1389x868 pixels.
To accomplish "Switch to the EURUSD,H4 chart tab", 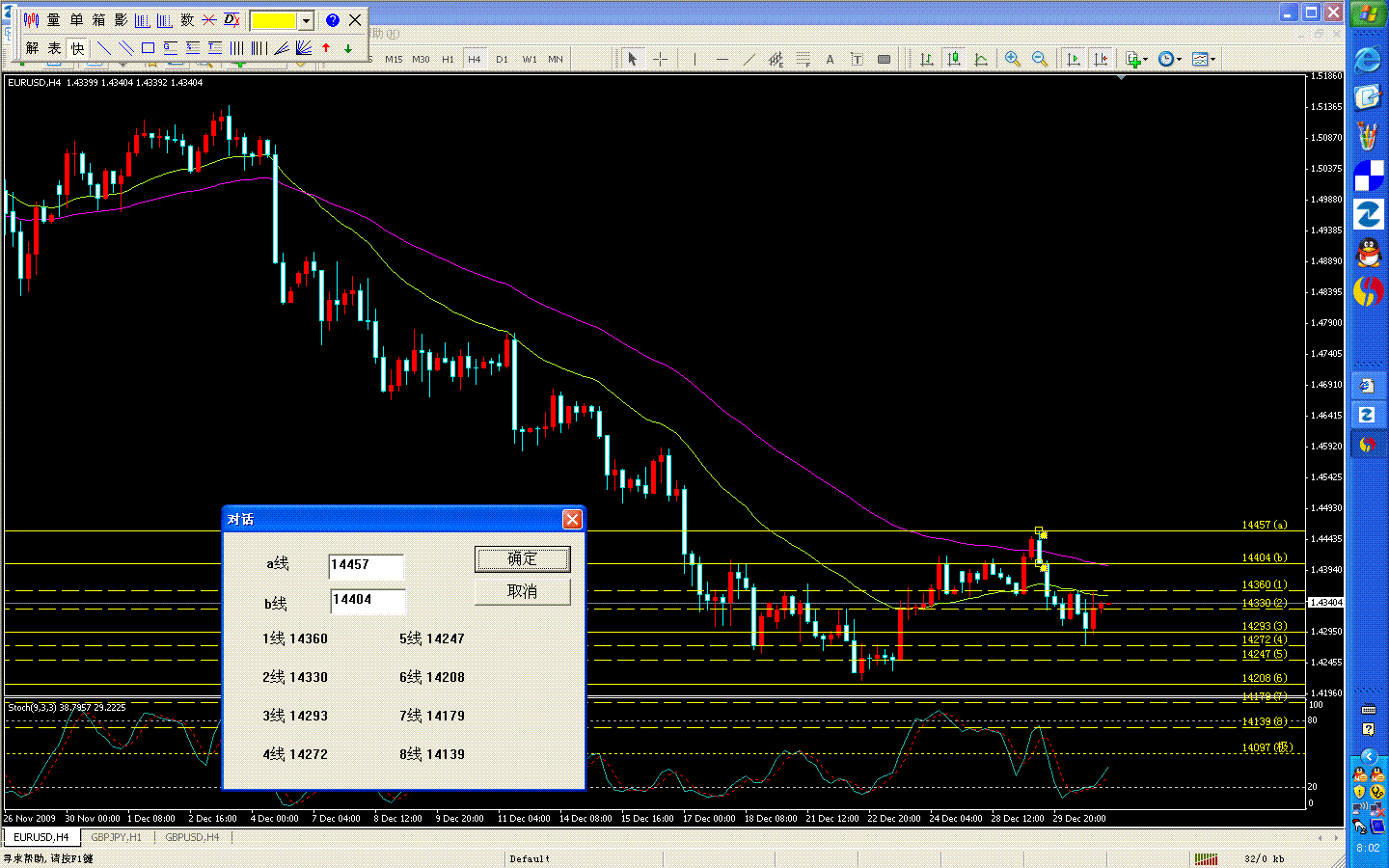I will point(41,837).
